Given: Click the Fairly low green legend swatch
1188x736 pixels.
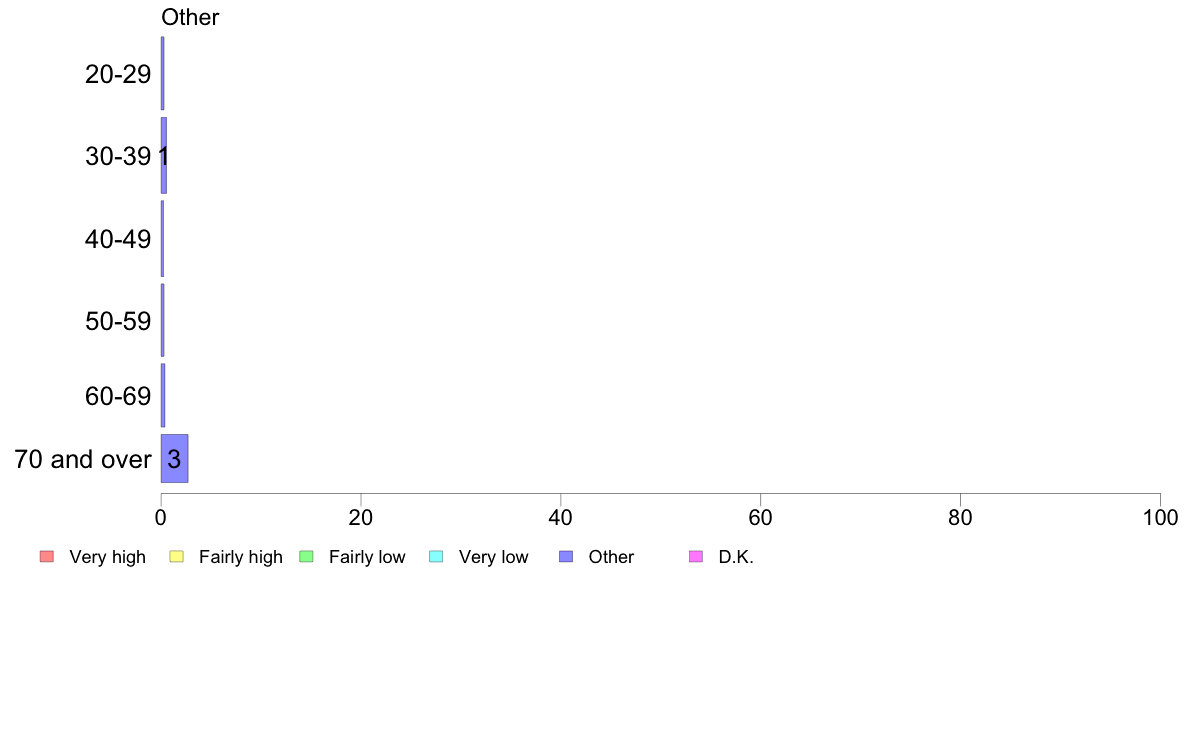Looking at the screenshot, I should click(x=306, y=556).
